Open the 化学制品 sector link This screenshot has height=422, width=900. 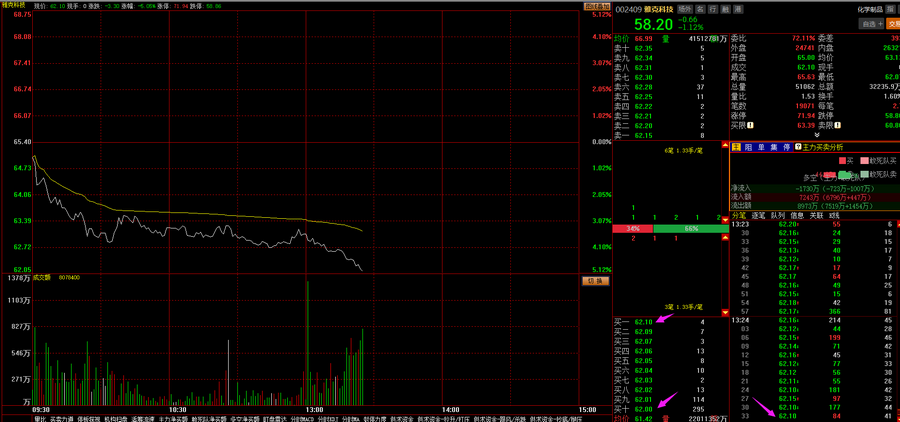click(870, 9)
